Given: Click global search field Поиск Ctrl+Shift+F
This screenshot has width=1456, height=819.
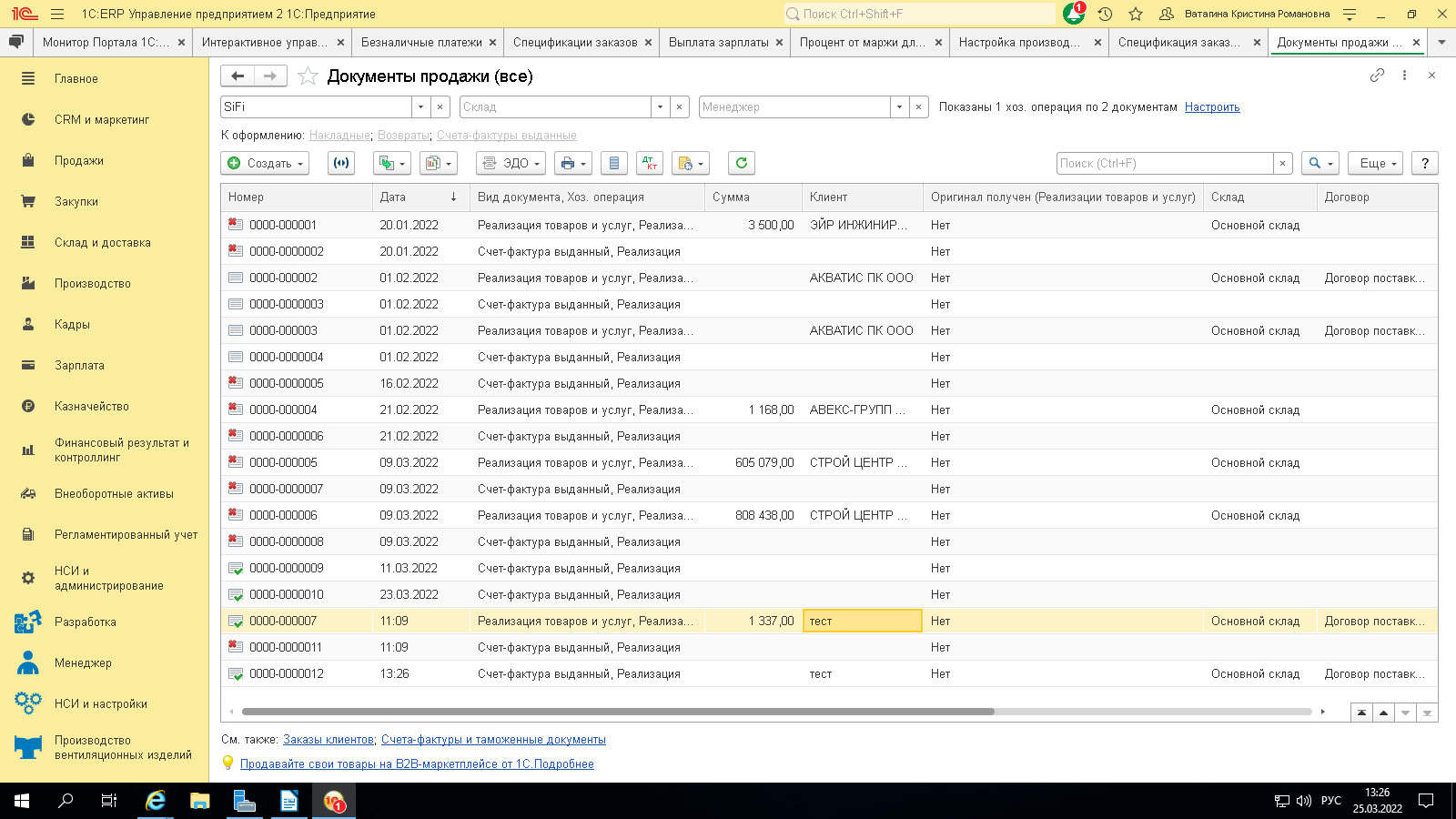Looking at the screenshot, I should (919, 14).
